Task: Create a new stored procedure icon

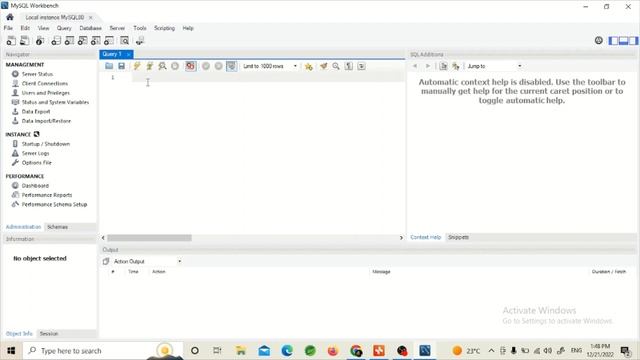Action: coord(96,40)
